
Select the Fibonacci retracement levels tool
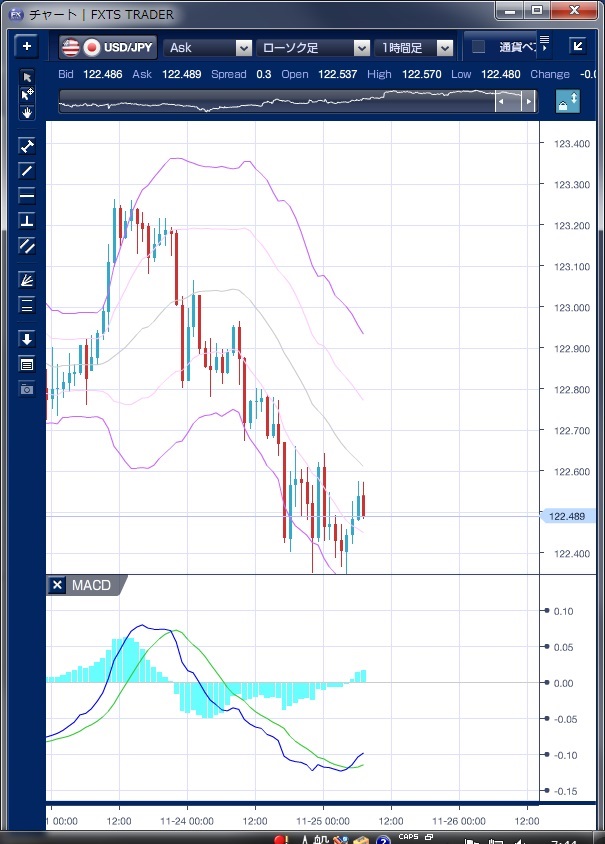[x=27, y=305]
